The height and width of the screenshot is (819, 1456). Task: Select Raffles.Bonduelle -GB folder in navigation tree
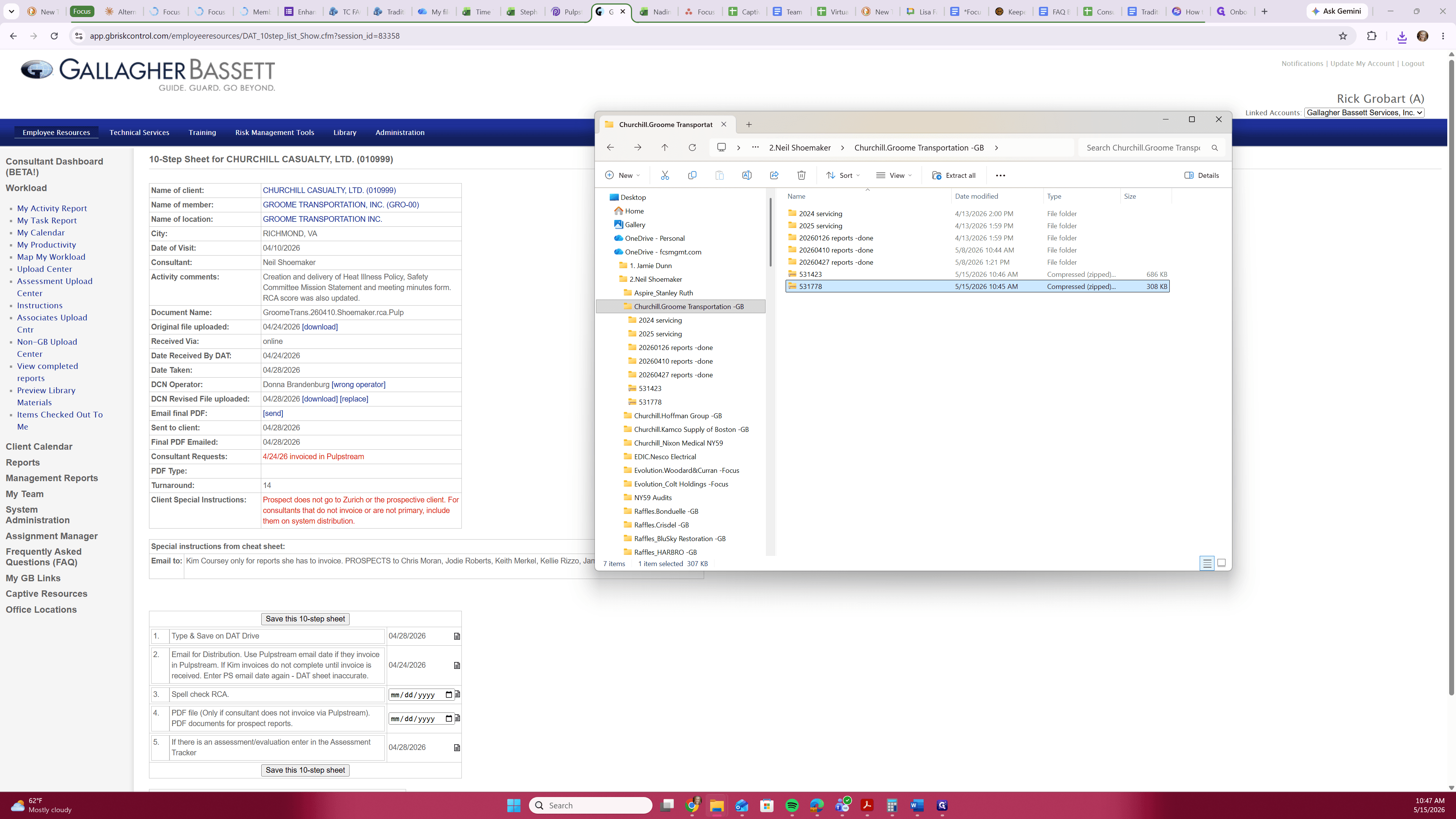tap(666, 511)
